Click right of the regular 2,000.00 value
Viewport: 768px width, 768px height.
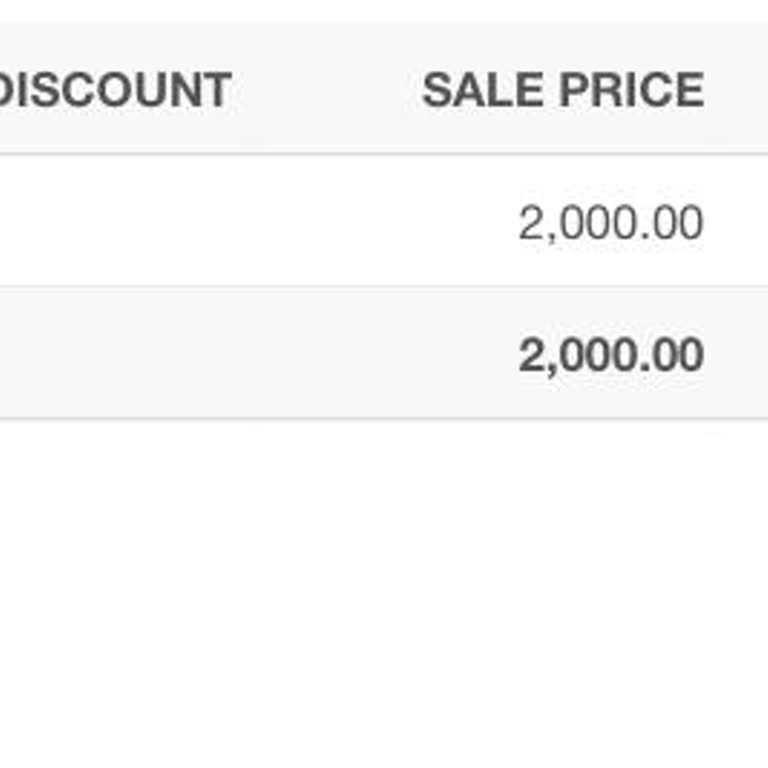[x=738, y=222]
